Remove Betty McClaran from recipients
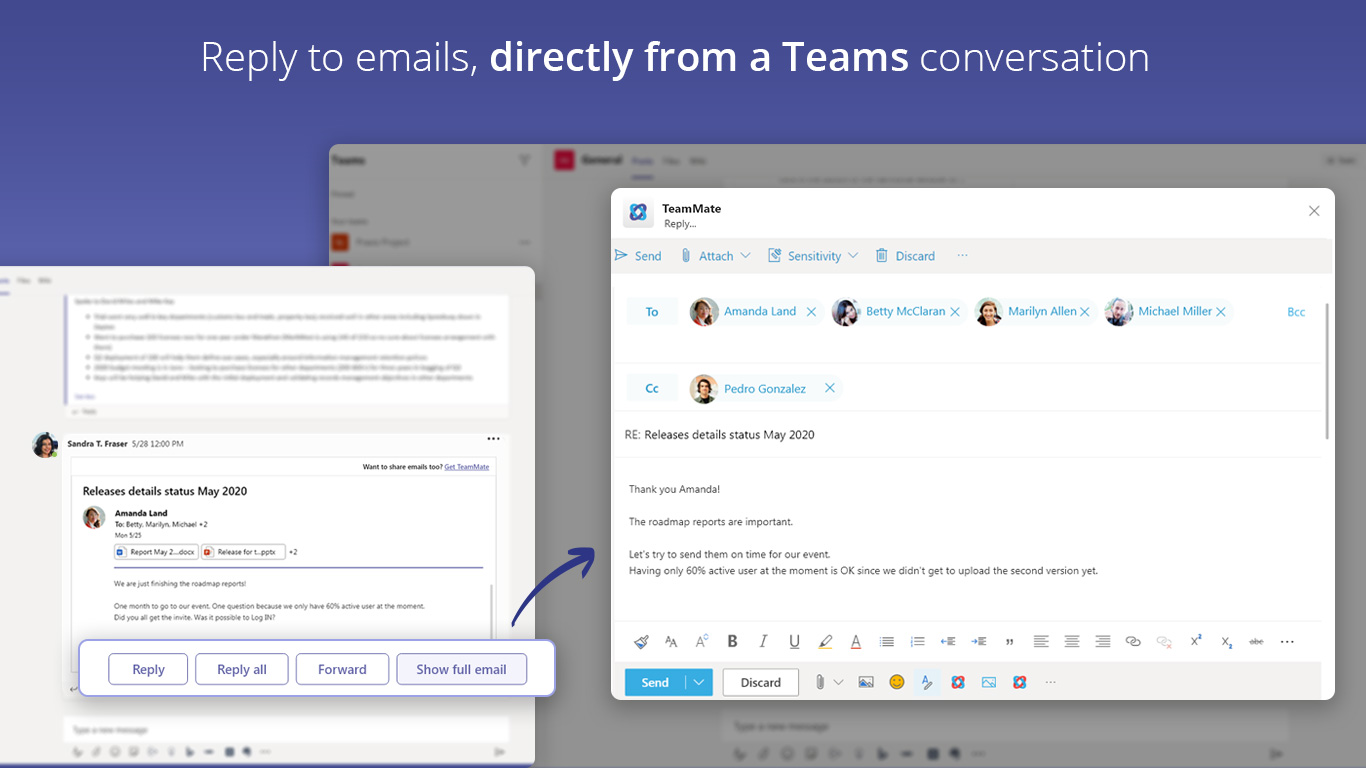The height and width of the screenshot is (768, 1366). (955, 312)
